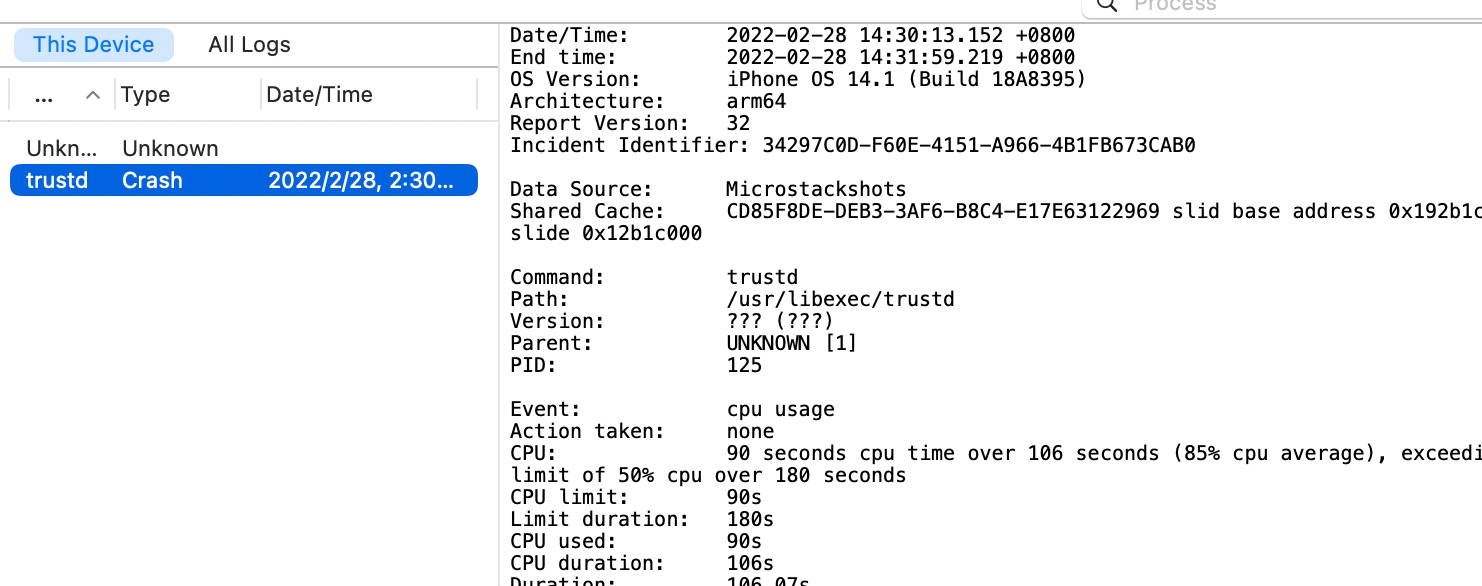Click the /usr/libexec/trustd path text
Image resolution: width=1482 pixels, height=586 pixels.
(841, 299)
